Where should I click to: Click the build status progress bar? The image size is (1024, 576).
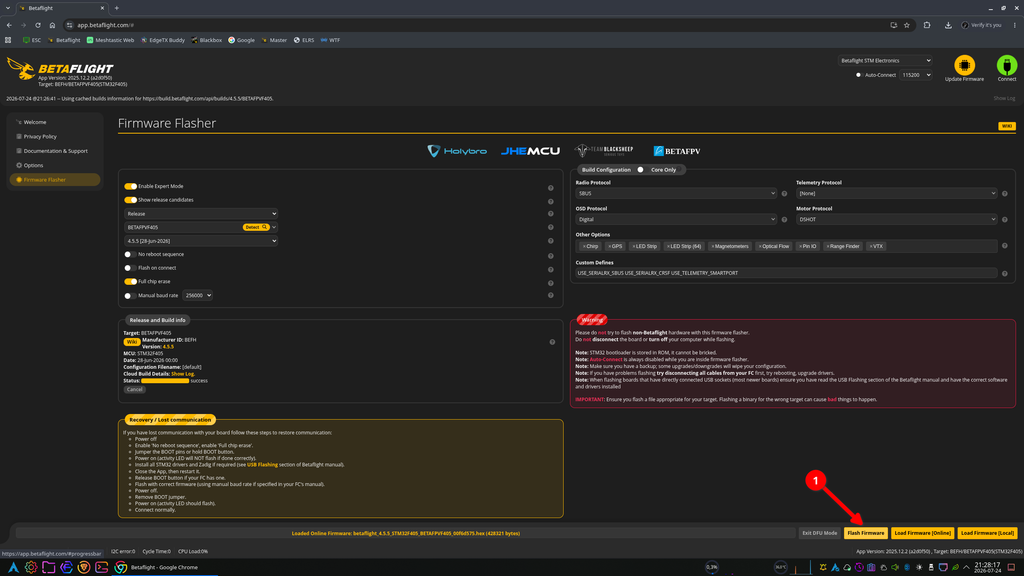coord(165,381)
